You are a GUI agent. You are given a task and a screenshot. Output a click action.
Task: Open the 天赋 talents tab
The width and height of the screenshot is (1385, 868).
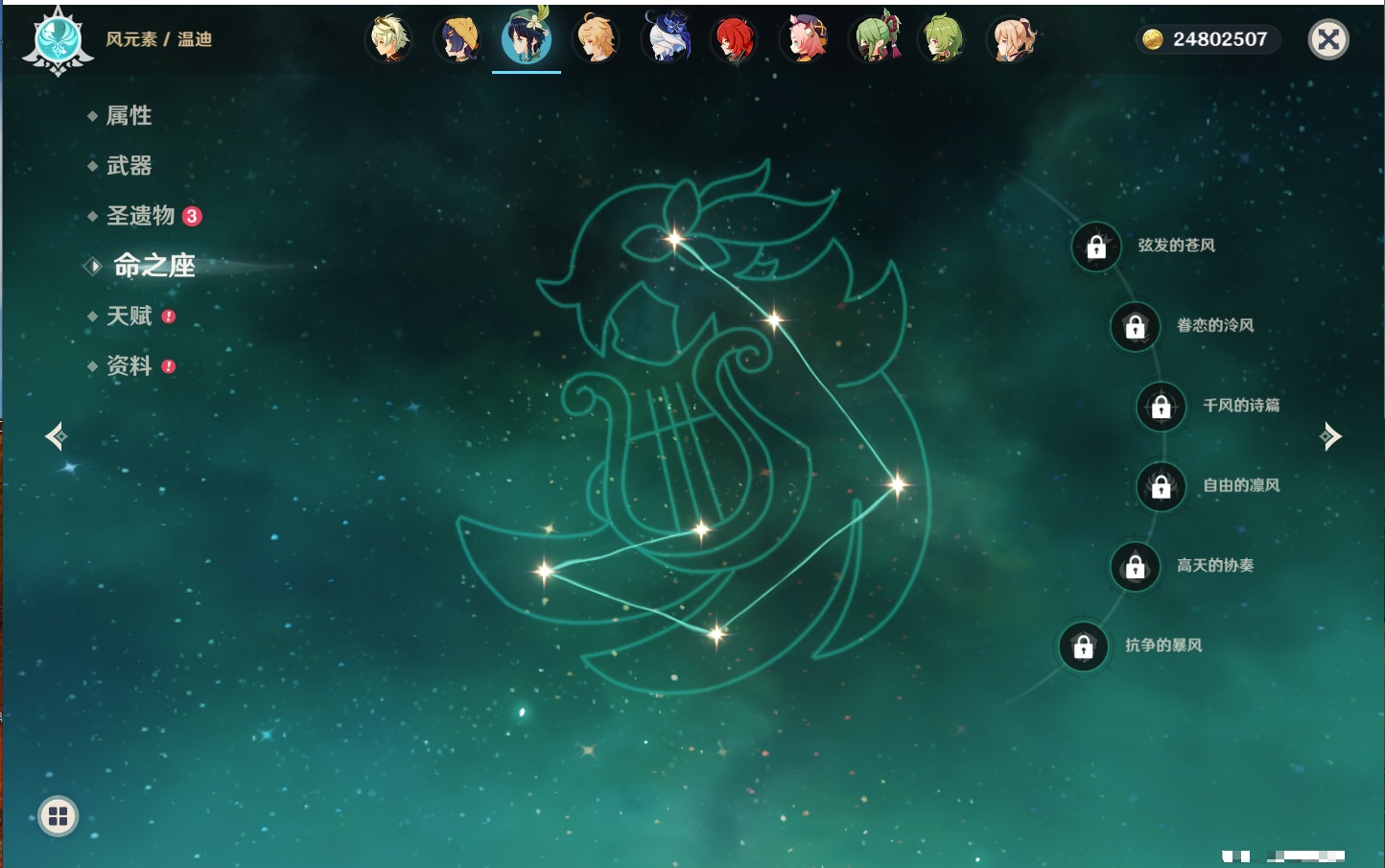coord(130,316)
